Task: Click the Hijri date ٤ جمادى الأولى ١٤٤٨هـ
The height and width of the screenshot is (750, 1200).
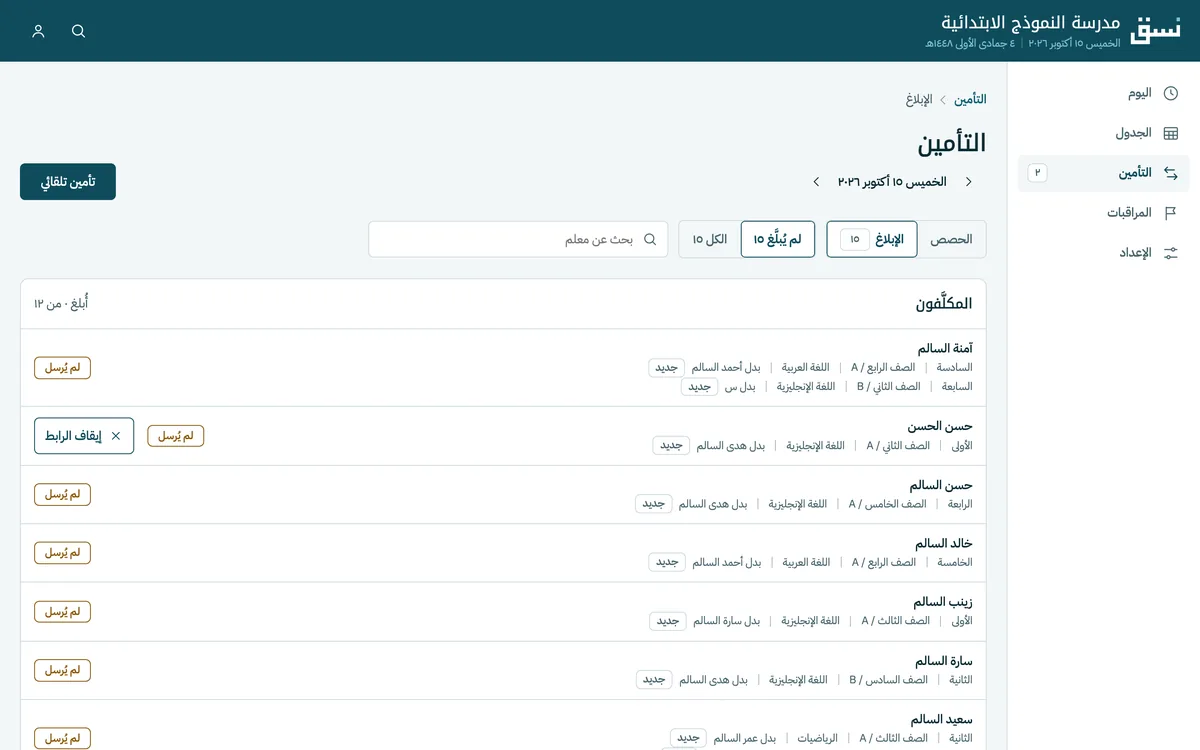Action: 970,44
